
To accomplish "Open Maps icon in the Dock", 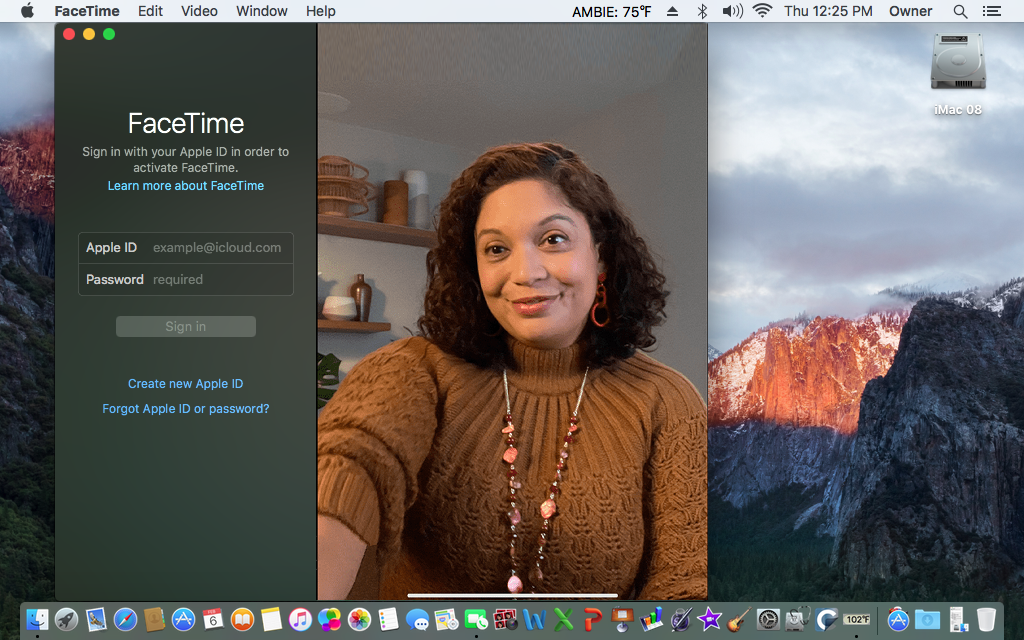I will point(447,618).
